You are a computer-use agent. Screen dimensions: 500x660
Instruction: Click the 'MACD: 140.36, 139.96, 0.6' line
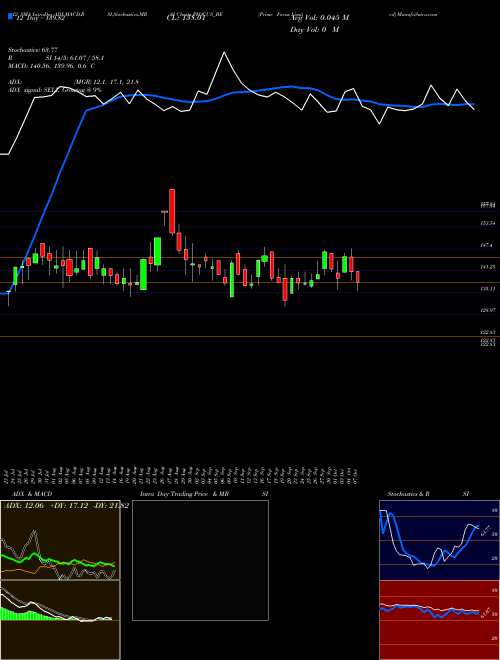point(49,66)
